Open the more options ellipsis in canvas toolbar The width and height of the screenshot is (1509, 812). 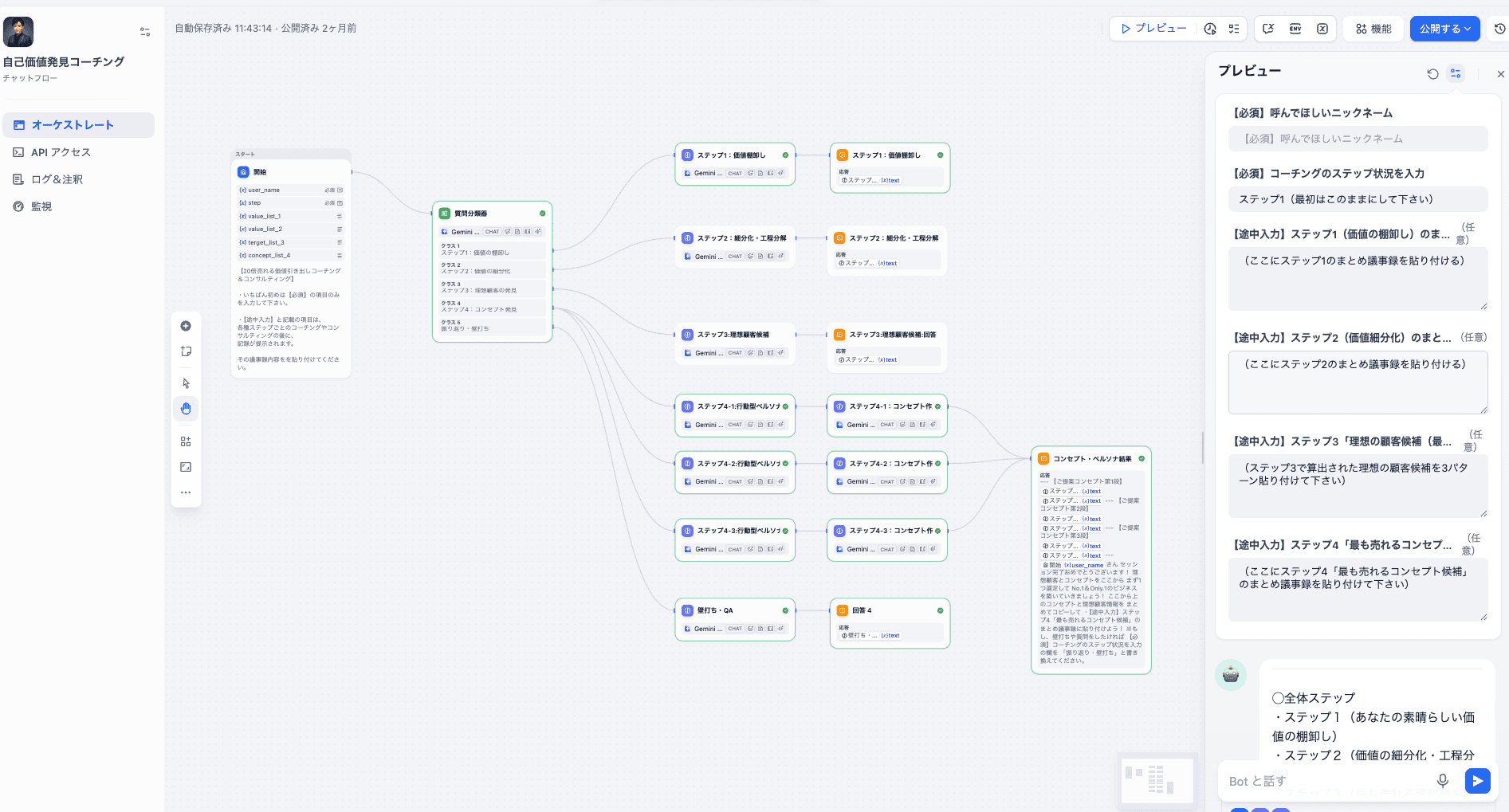tap(186, 492)
